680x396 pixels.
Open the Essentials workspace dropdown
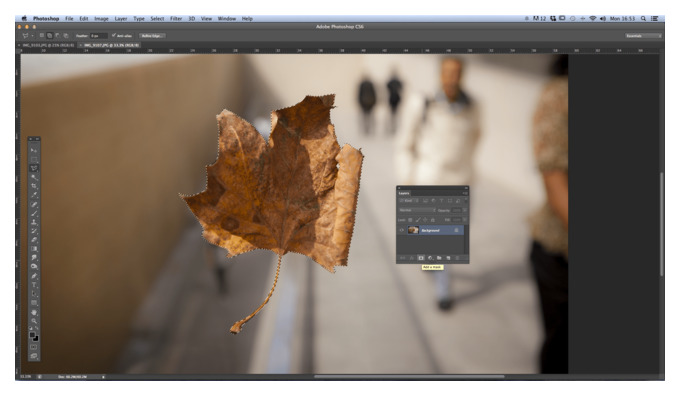click(x=644, y=36)
